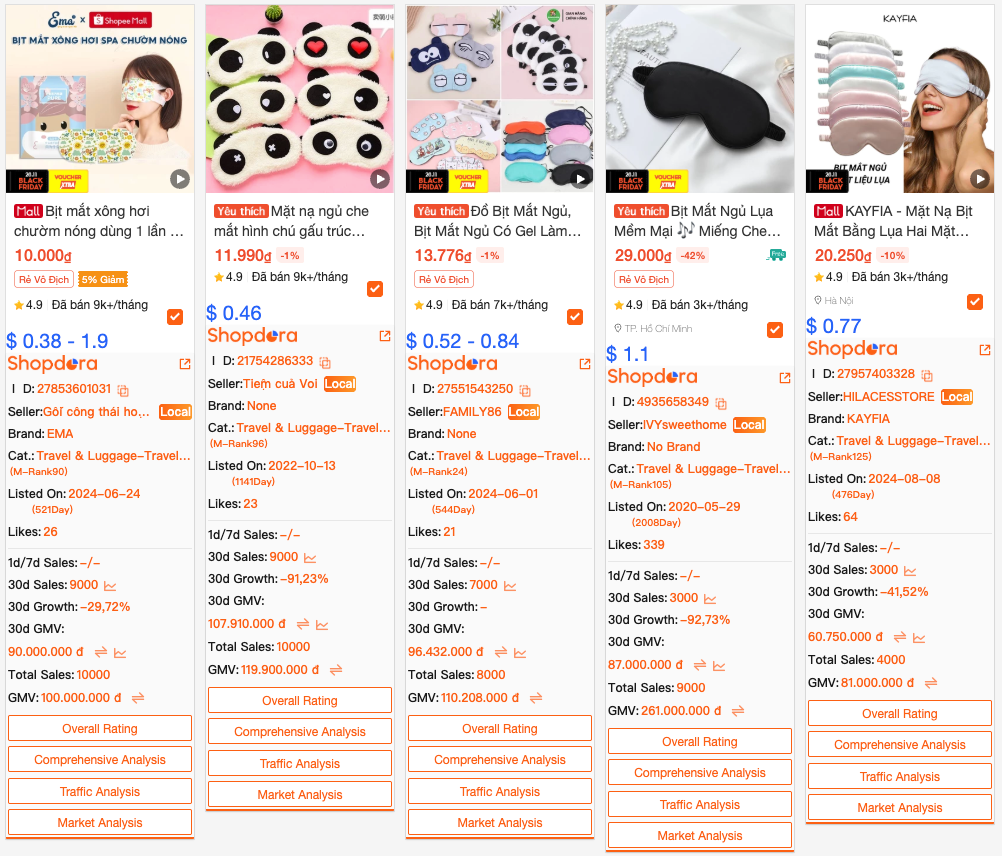
Task: Uncheck the selection box on IVYsweethome product
Action: click(x=775, y=330)
